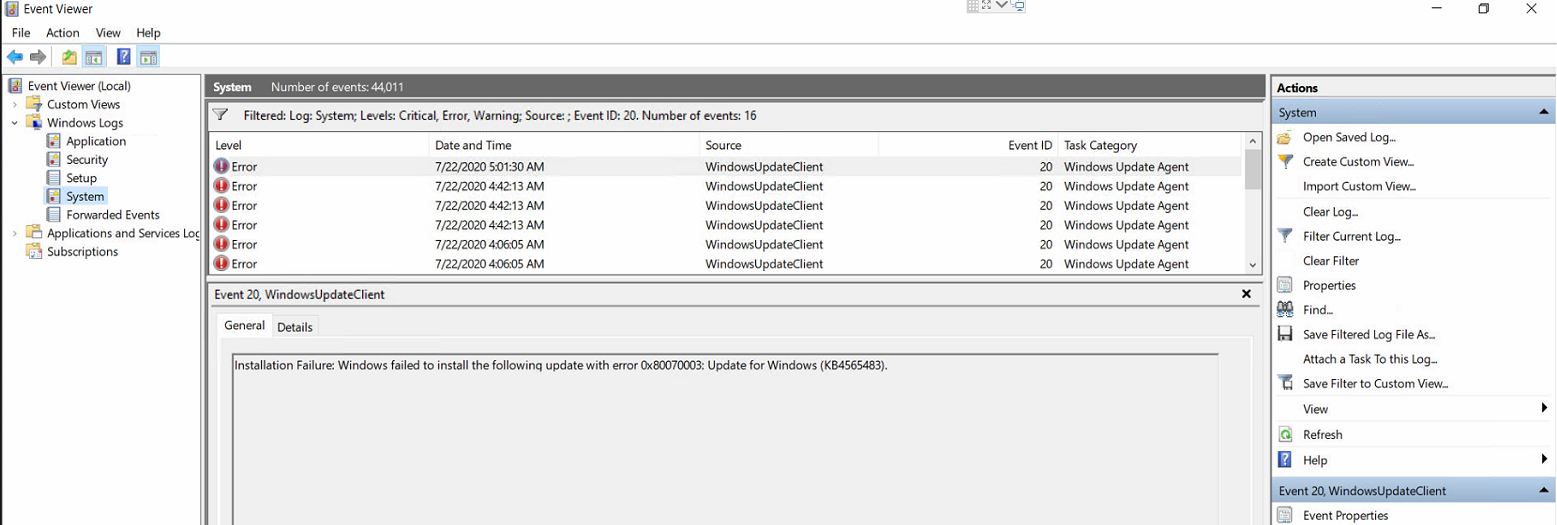The image size is (1557, 525).
Task: Expand Applications and Services Logs node
Action: [x=15, y=233]
